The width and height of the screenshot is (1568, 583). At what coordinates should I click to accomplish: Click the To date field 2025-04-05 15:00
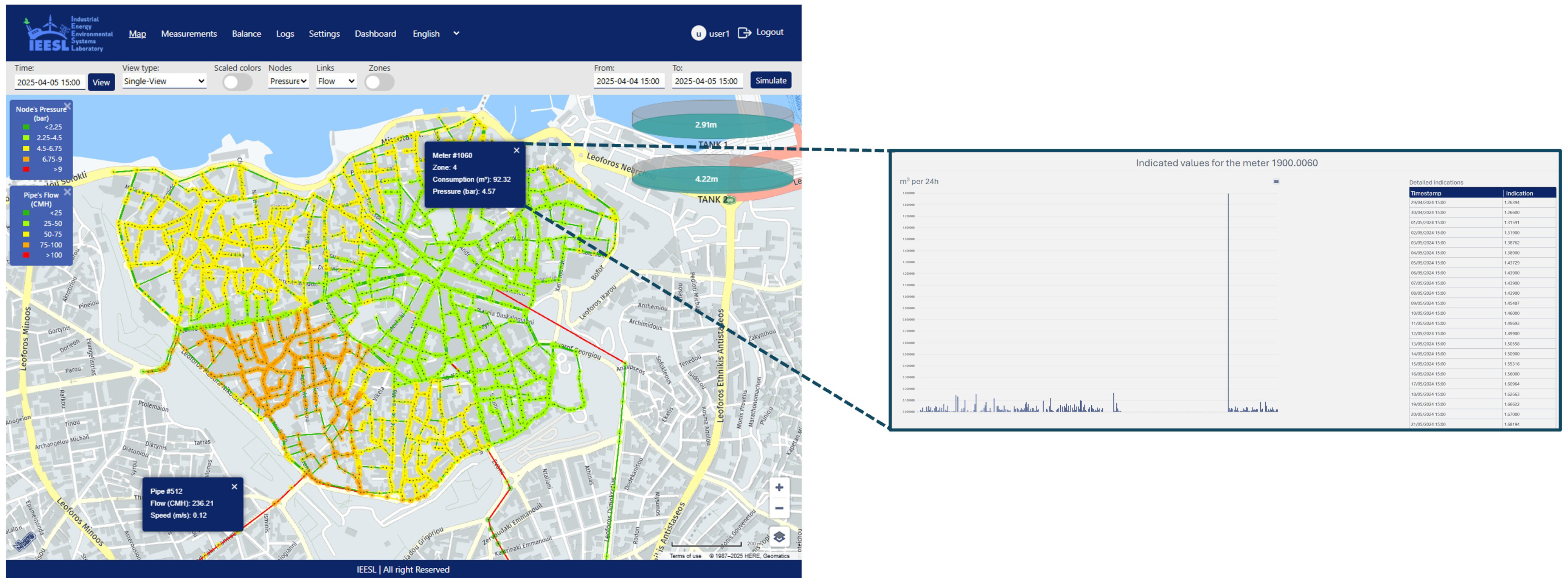pyautogui.click(x=707, y=81)
